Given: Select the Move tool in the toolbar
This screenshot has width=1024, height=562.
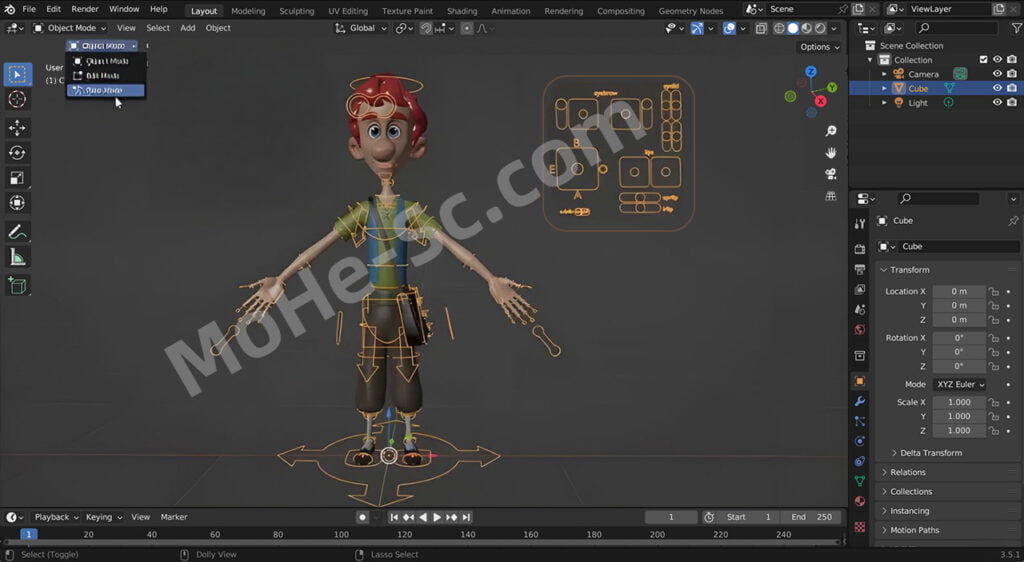Looking at the screenshot, I should click(x=17, y=128).
